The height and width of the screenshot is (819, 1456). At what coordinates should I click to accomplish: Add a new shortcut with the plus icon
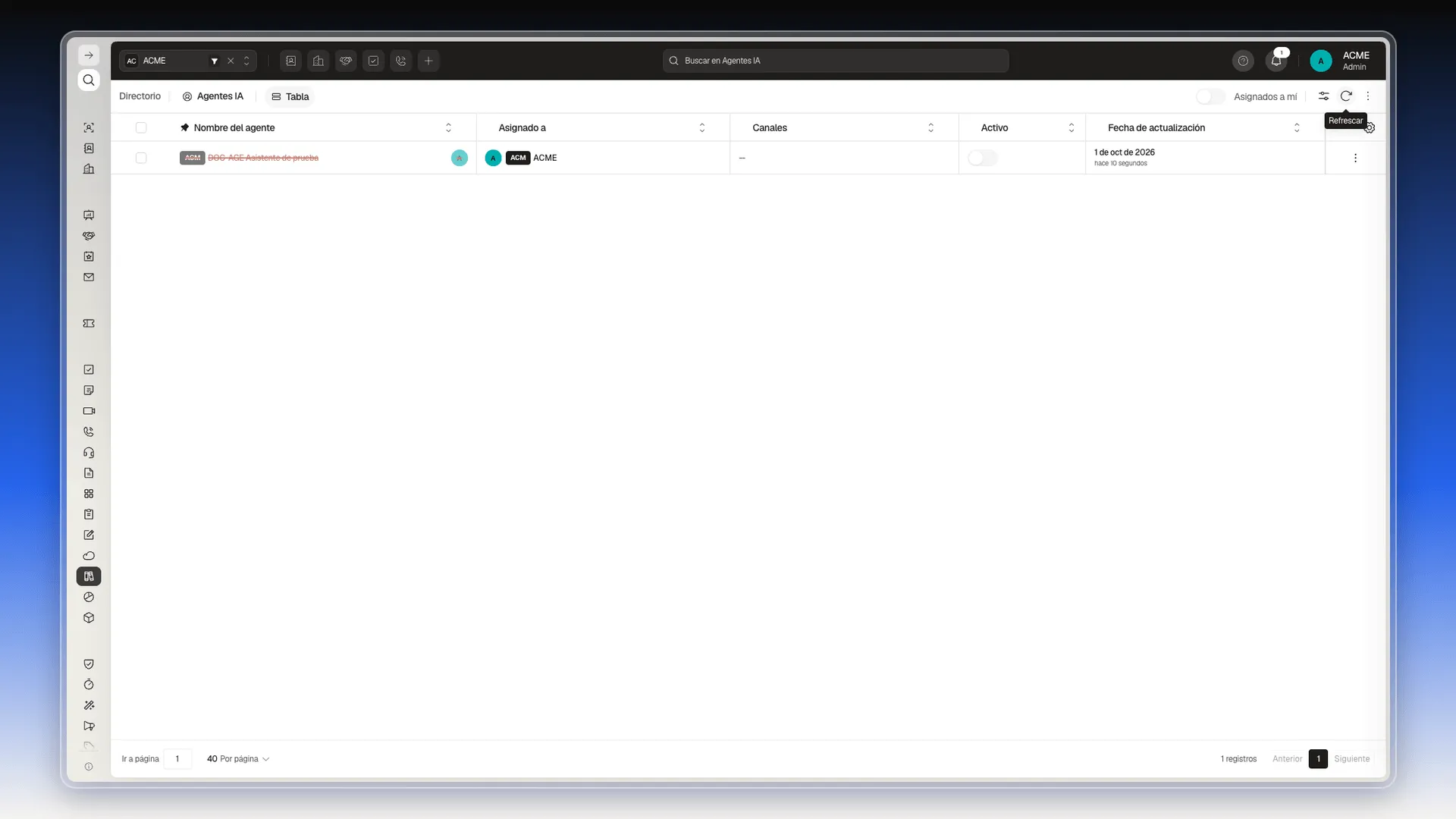(428, 61)
